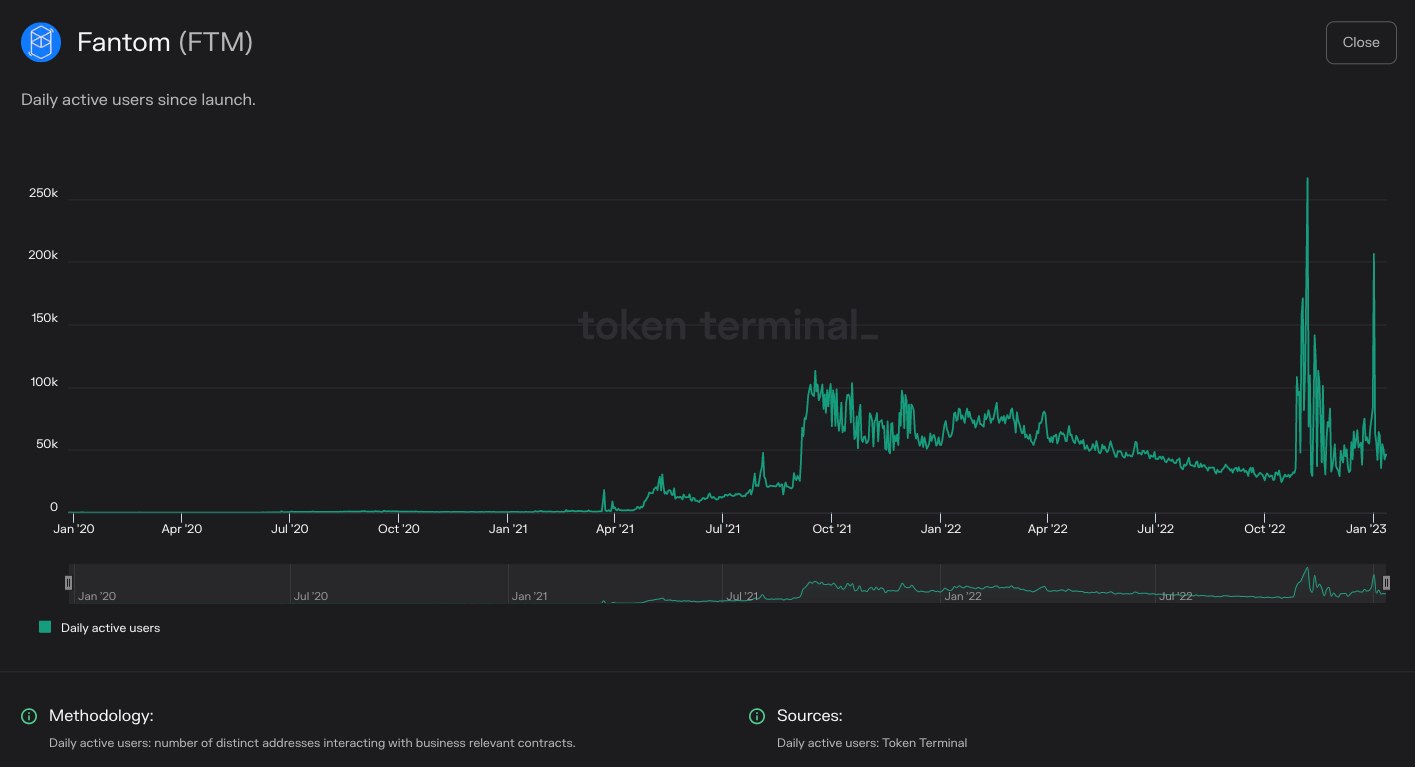The height and width of the screenshot is (767, 1415).
Task: Select the left brush handle on the minimap
Action: (x=68, y=582)
